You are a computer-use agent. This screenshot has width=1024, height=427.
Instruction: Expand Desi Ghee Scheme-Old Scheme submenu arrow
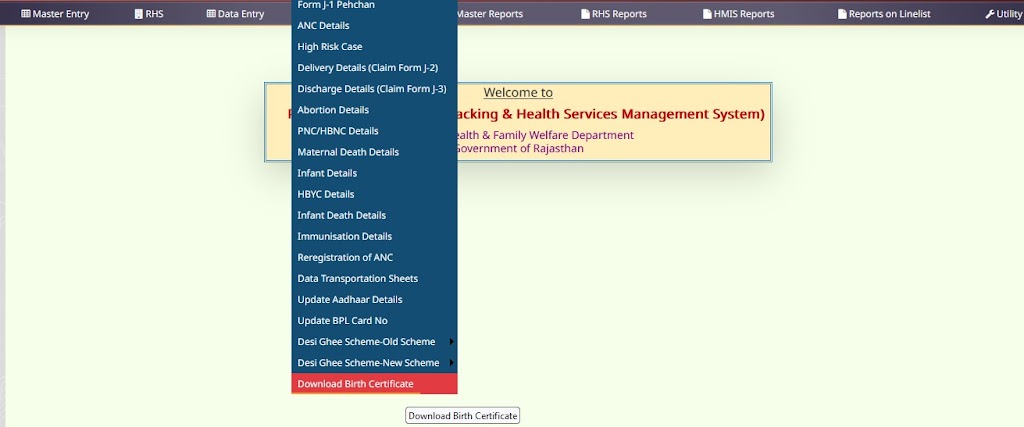click(x=452, y=342)
